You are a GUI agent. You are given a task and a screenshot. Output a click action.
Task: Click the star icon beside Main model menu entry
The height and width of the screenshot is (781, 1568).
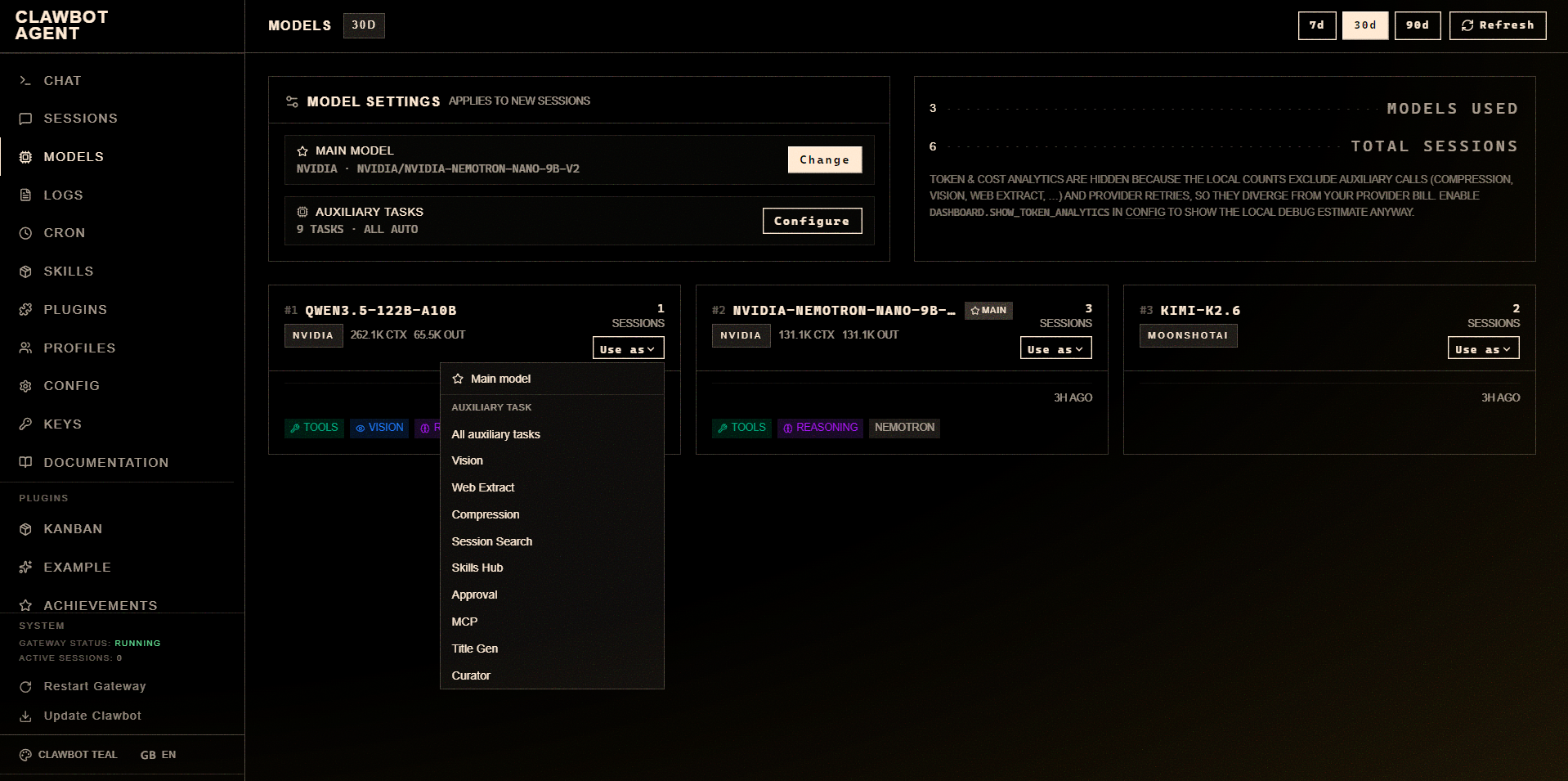[458, 379]
